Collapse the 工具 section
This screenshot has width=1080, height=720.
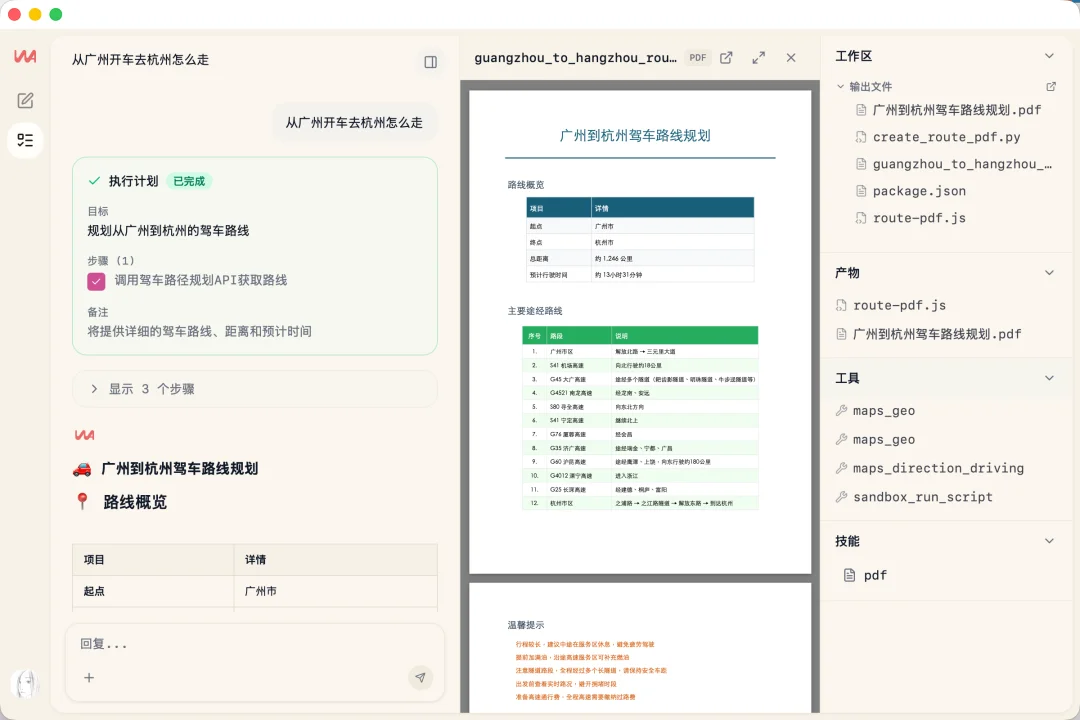pos(1049,377)
